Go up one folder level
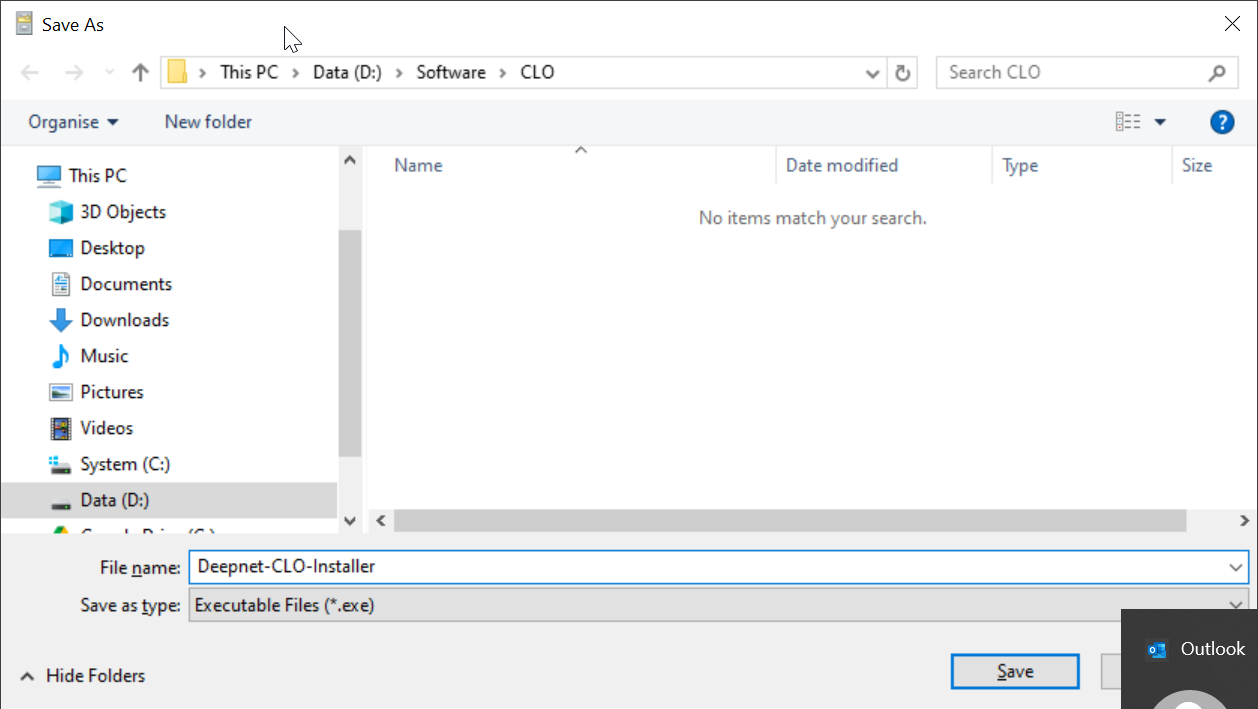Viewport: 1258px width, 709px height. point(140,72)
